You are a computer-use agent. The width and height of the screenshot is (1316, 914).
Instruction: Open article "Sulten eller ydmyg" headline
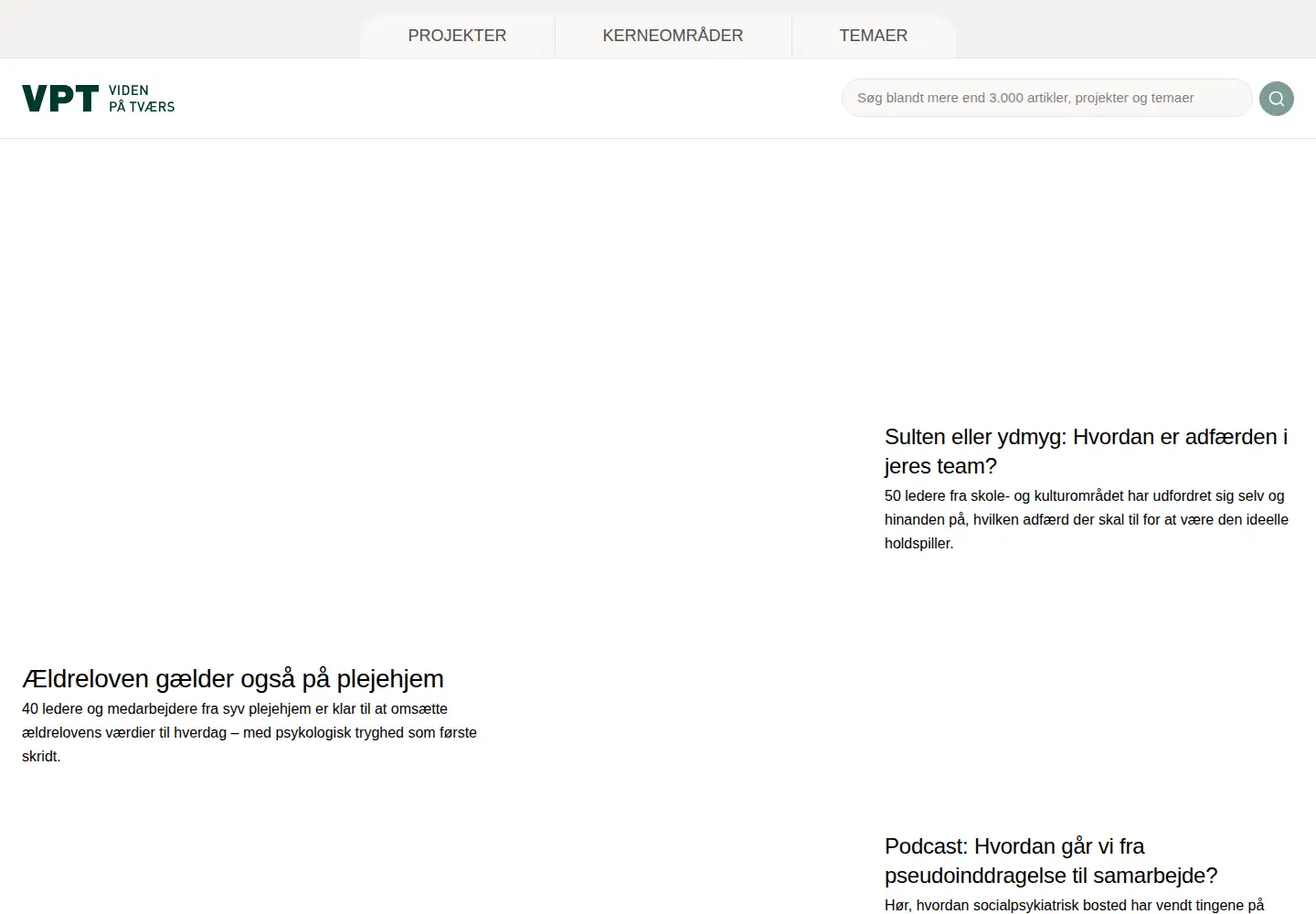(x=1086, y=452)
